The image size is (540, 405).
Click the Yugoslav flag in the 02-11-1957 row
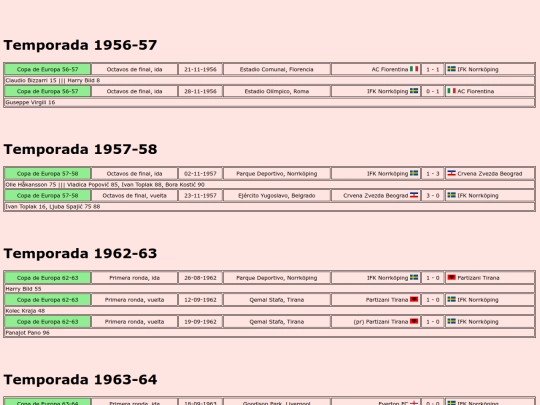(x=451, y=173)
